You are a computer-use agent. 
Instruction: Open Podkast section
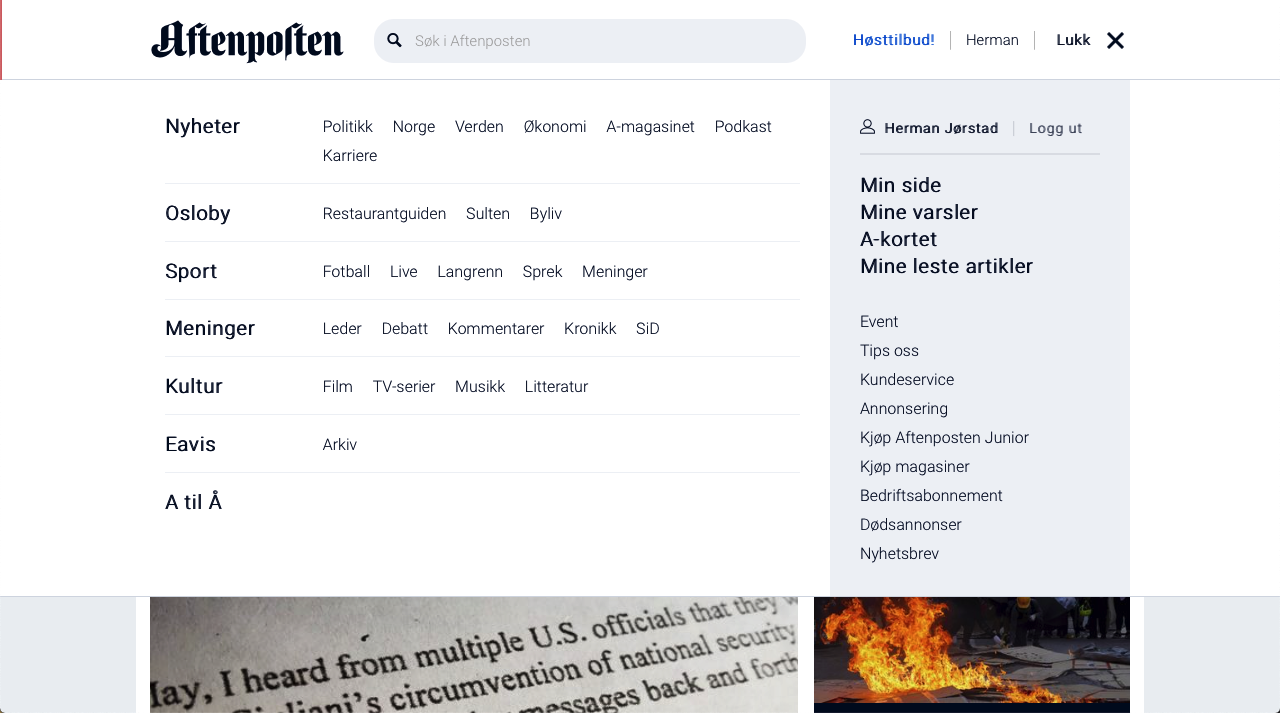(x=743, y=127)
